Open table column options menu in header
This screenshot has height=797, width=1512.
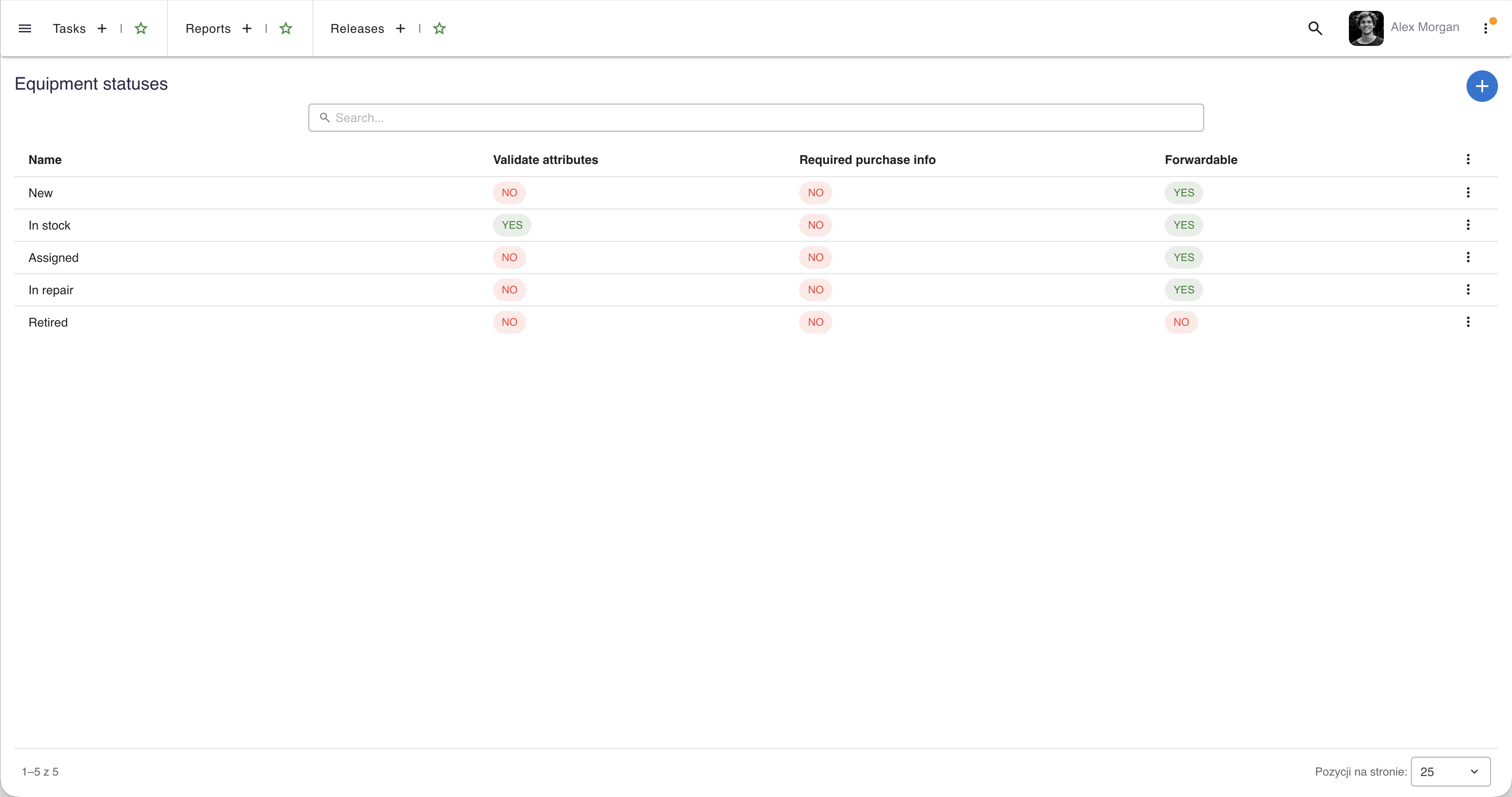point(1467,159)
